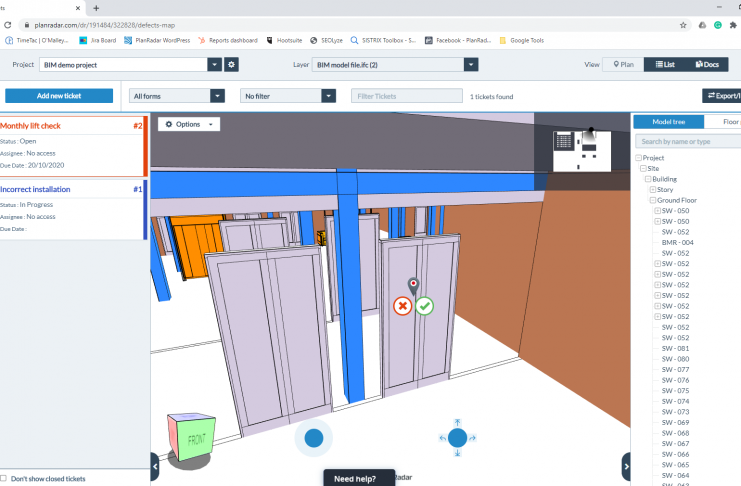Open project settings gear icon

[x=231, y=64]
